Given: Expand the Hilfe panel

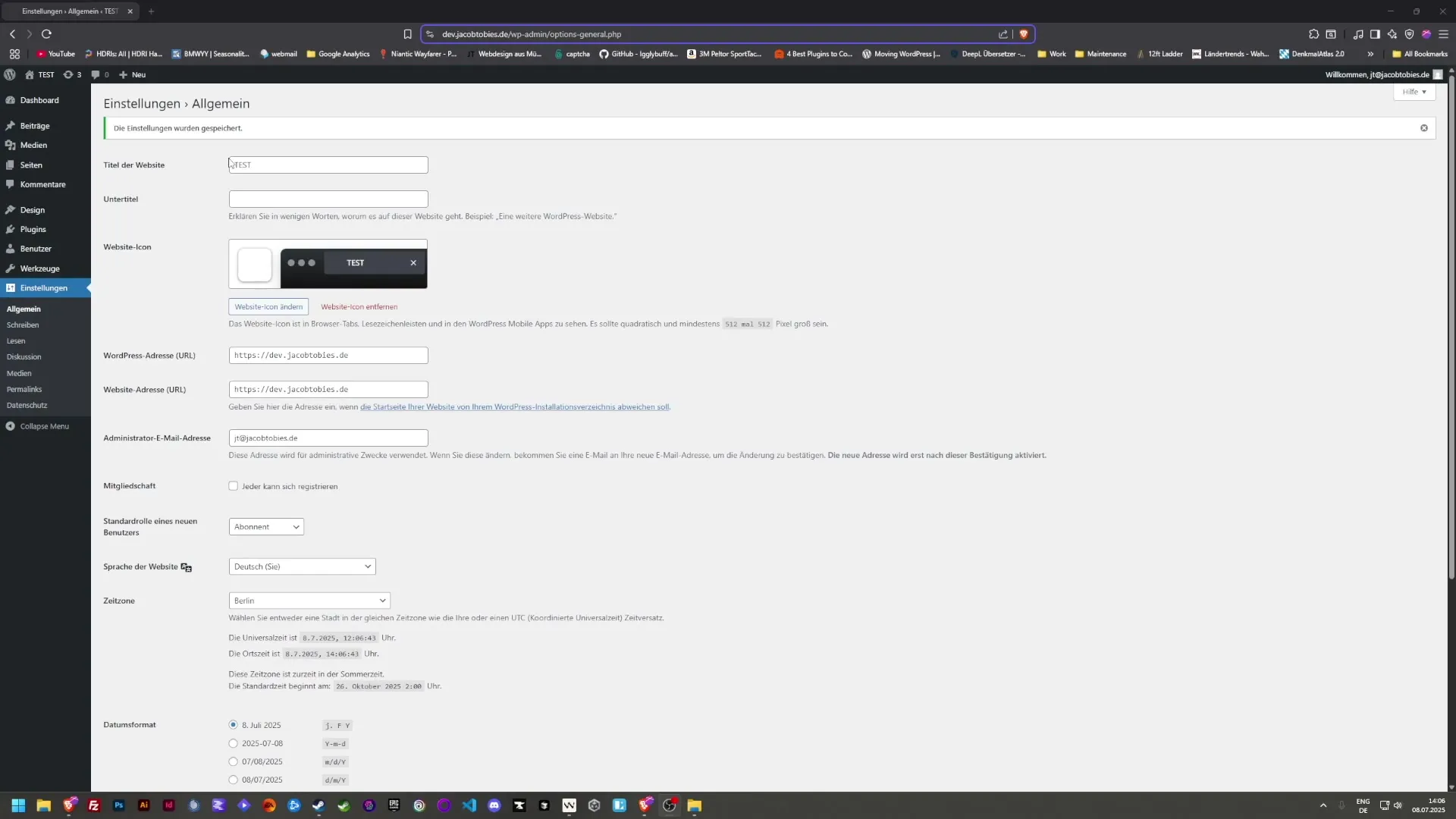Looking at the screenshot, I should click(1414, 92).
